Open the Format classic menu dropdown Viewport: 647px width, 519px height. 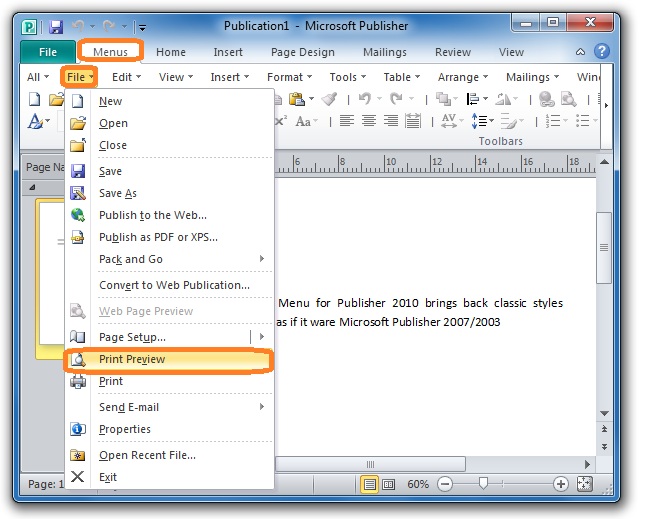click(x=289, y=77)
